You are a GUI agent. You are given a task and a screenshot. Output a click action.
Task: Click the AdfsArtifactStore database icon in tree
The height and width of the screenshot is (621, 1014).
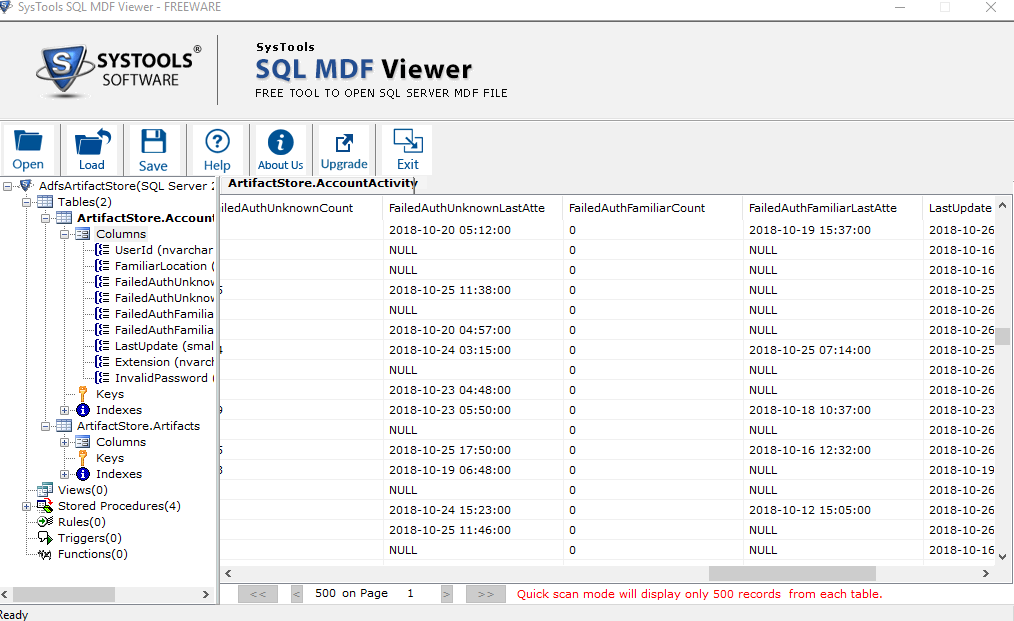pos(27,186)
